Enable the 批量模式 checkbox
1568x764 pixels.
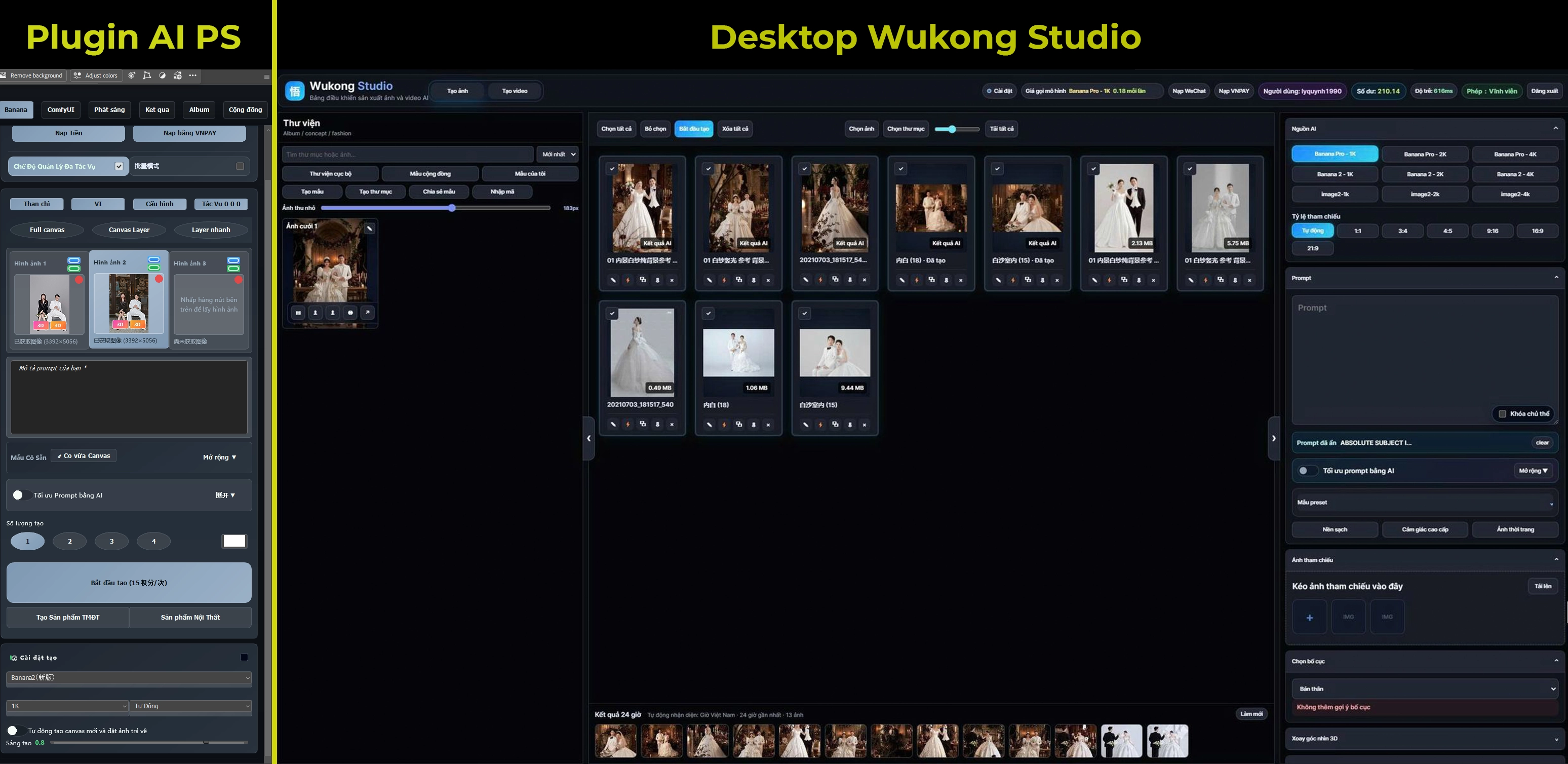tap(240, 166)
